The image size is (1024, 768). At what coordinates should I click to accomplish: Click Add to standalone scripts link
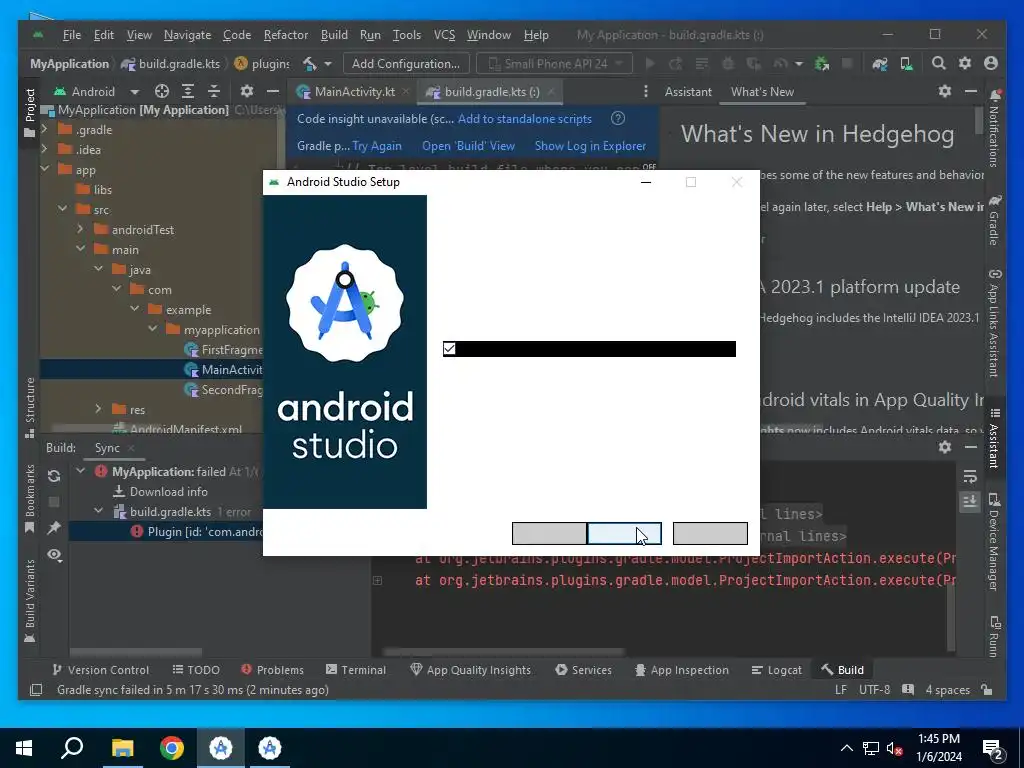(524, 119)
